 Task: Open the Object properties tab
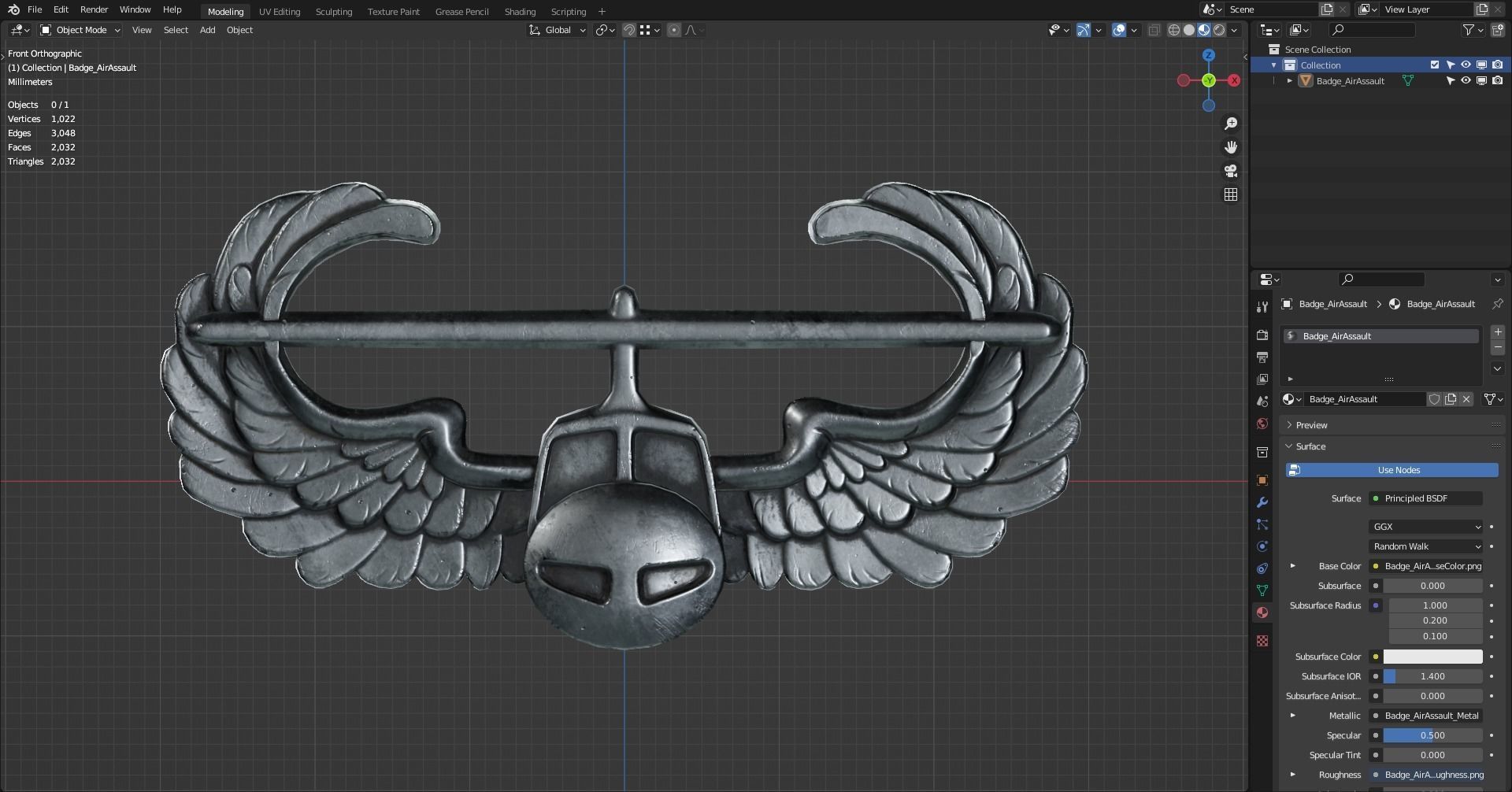point(1262,480)
